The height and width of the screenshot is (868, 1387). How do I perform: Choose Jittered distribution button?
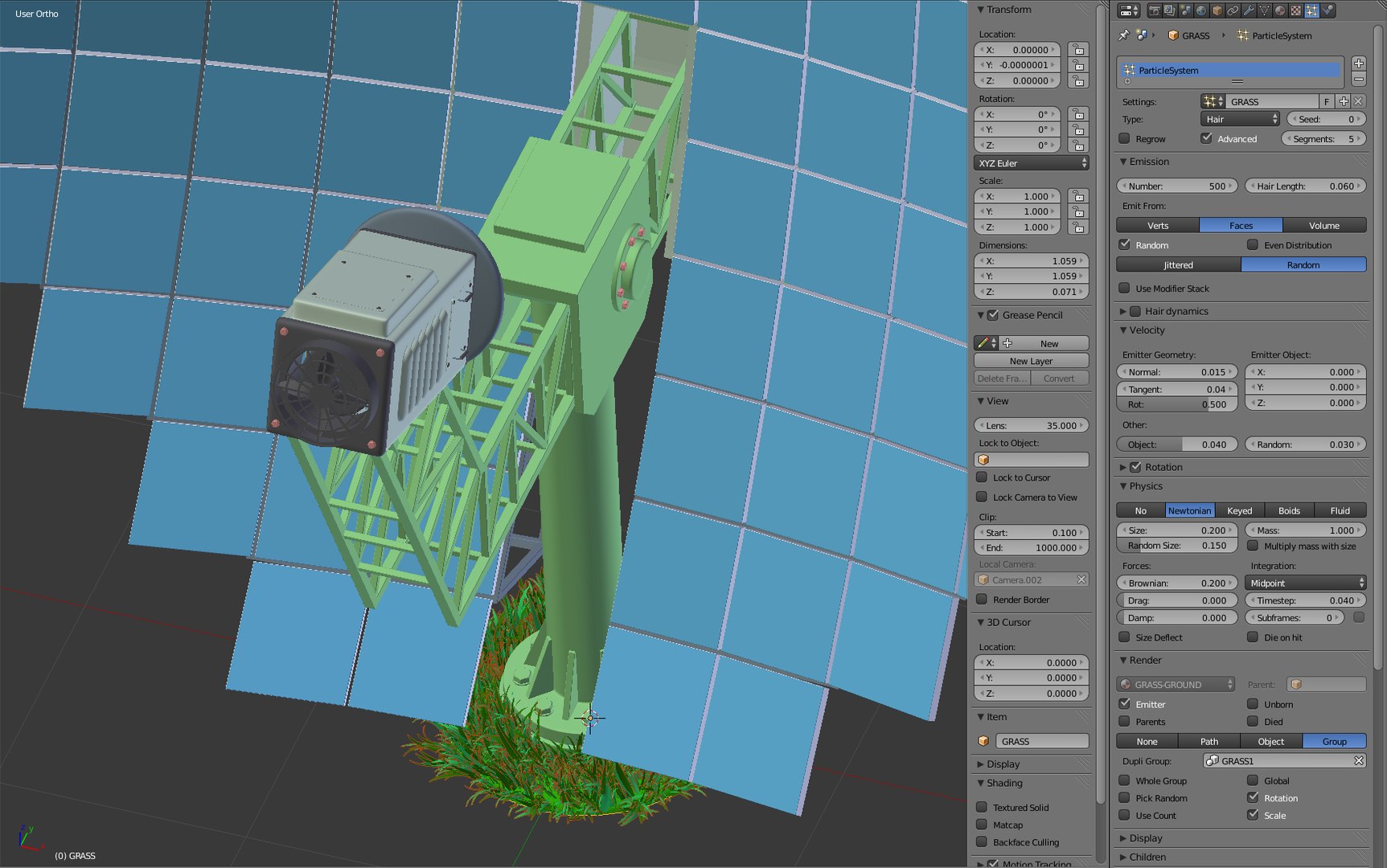[x=1179, y=264]
